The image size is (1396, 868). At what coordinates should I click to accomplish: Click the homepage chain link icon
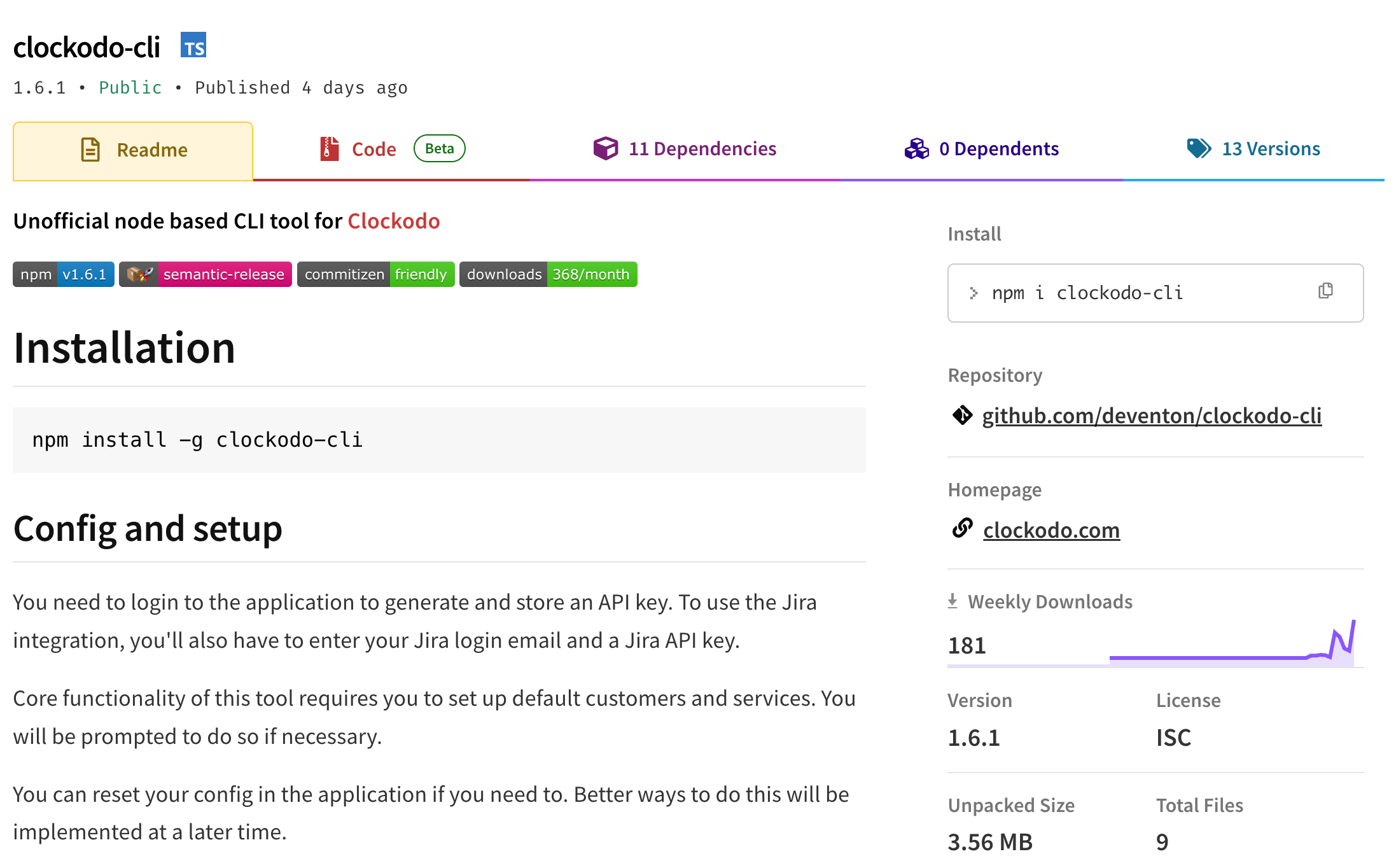(962, 528)
